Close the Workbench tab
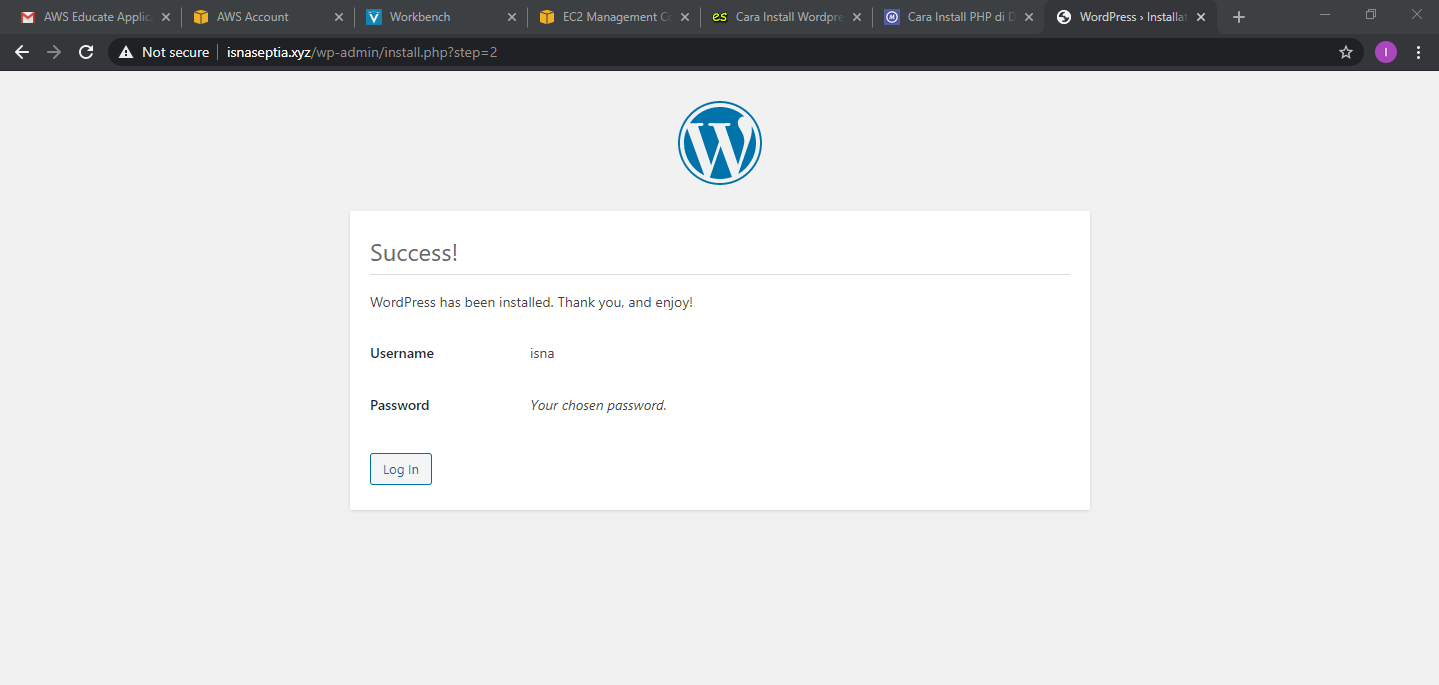Screen dimensions: 1439x685 point(512,17)
